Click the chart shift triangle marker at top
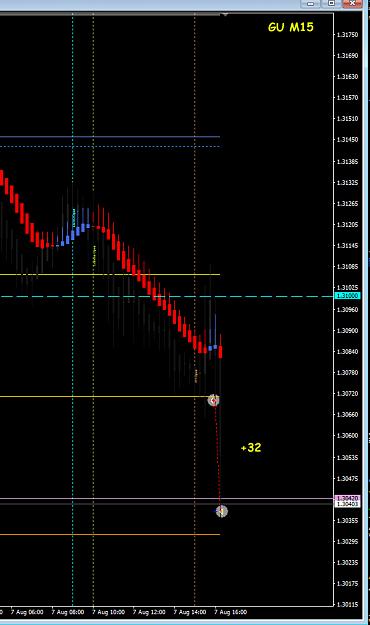 pyautogui.click(x=225, y=15)
